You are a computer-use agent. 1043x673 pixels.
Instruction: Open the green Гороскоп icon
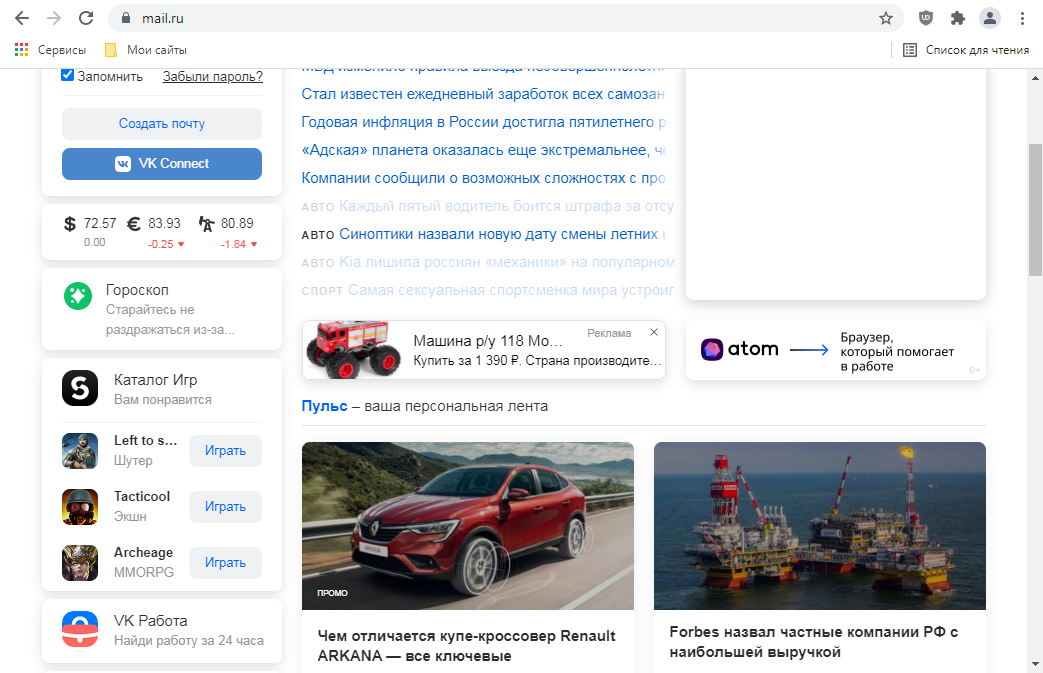pos(78,296)
